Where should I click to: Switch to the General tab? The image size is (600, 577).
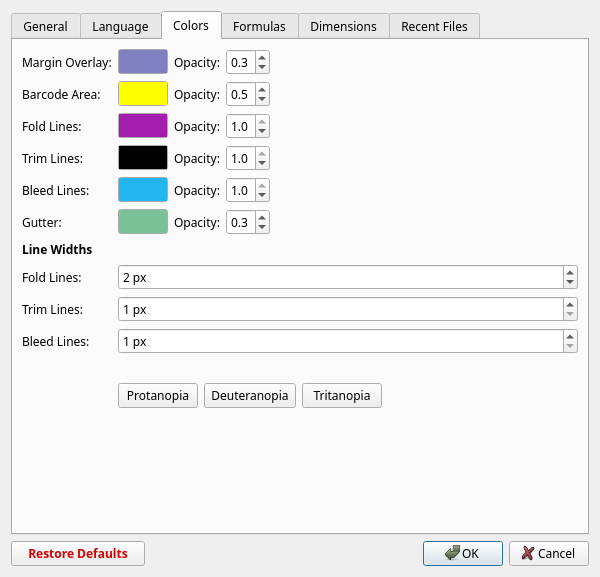(45, 26)
